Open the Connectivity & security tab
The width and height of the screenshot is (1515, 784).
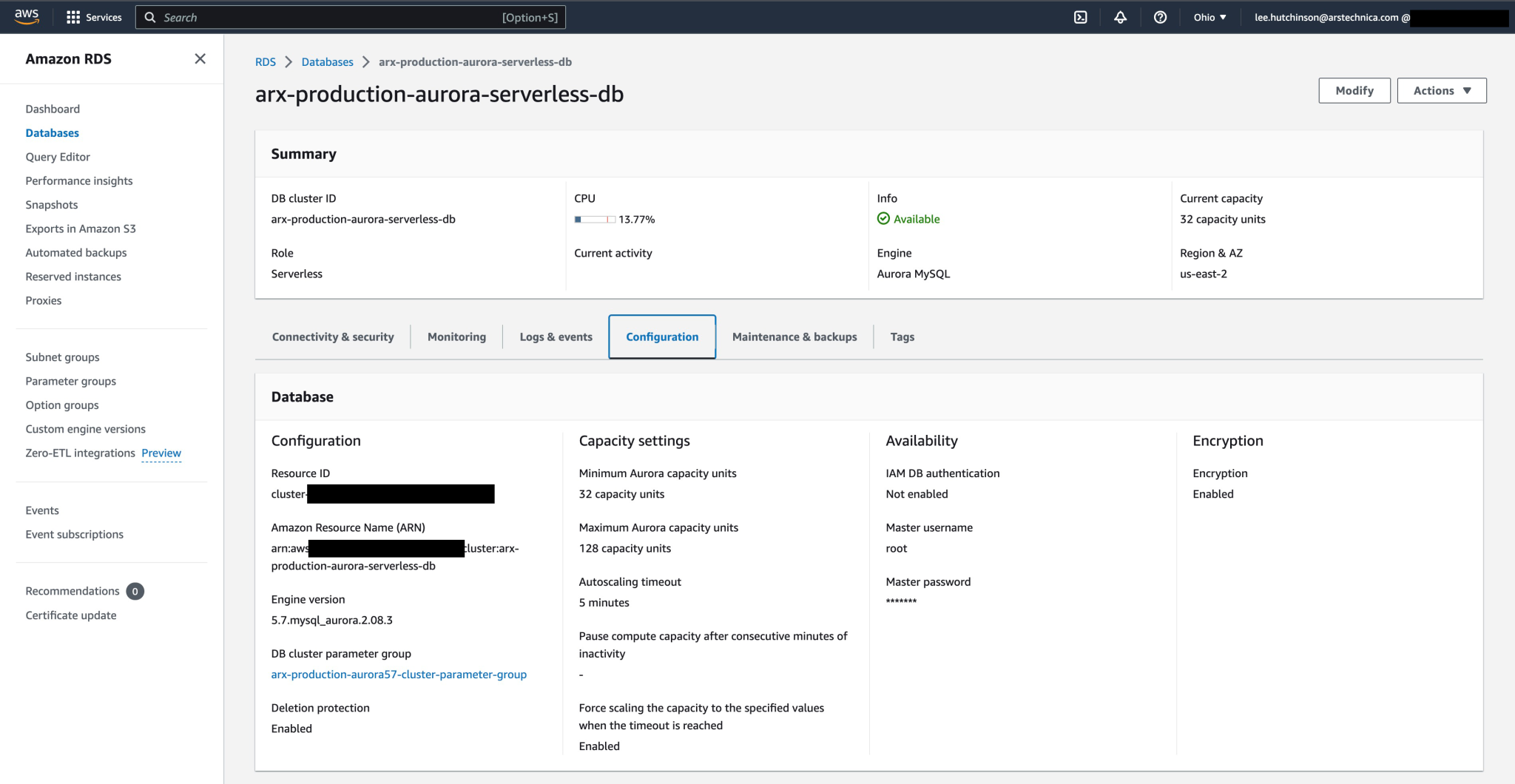[333, 337]
